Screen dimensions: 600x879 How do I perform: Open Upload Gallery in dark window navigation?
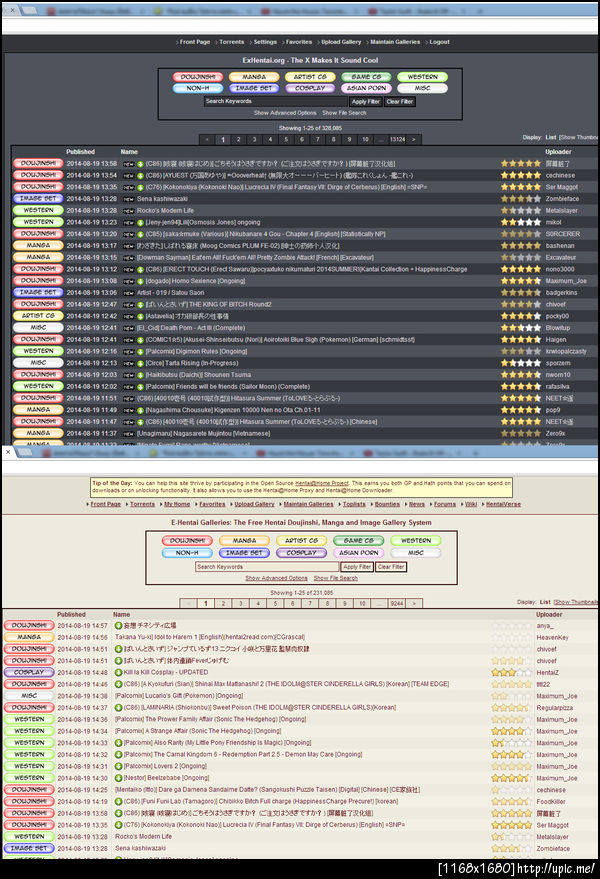tap(341, 42)
